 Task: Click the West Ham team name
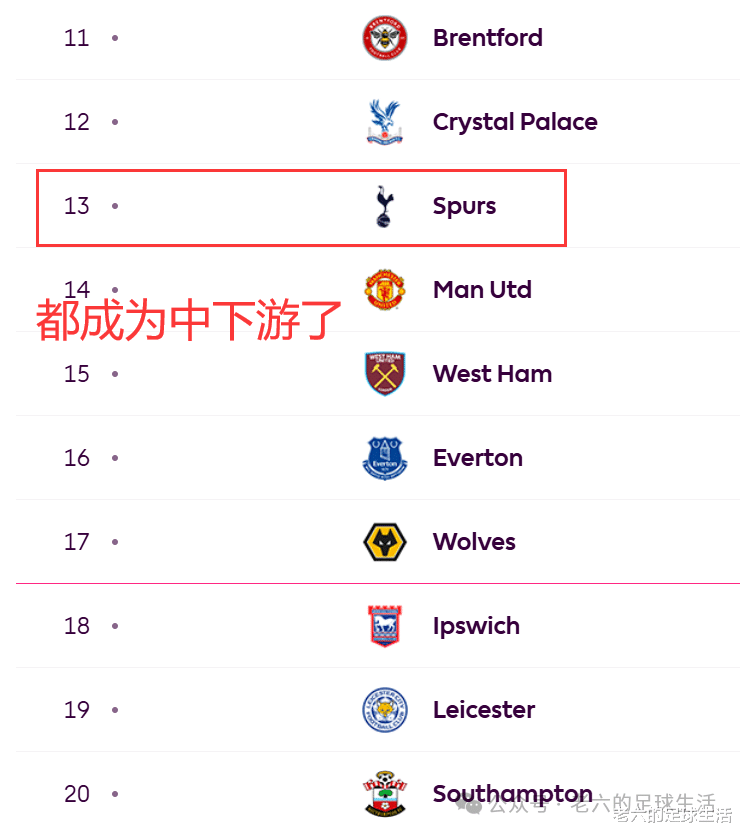(492, 374)
